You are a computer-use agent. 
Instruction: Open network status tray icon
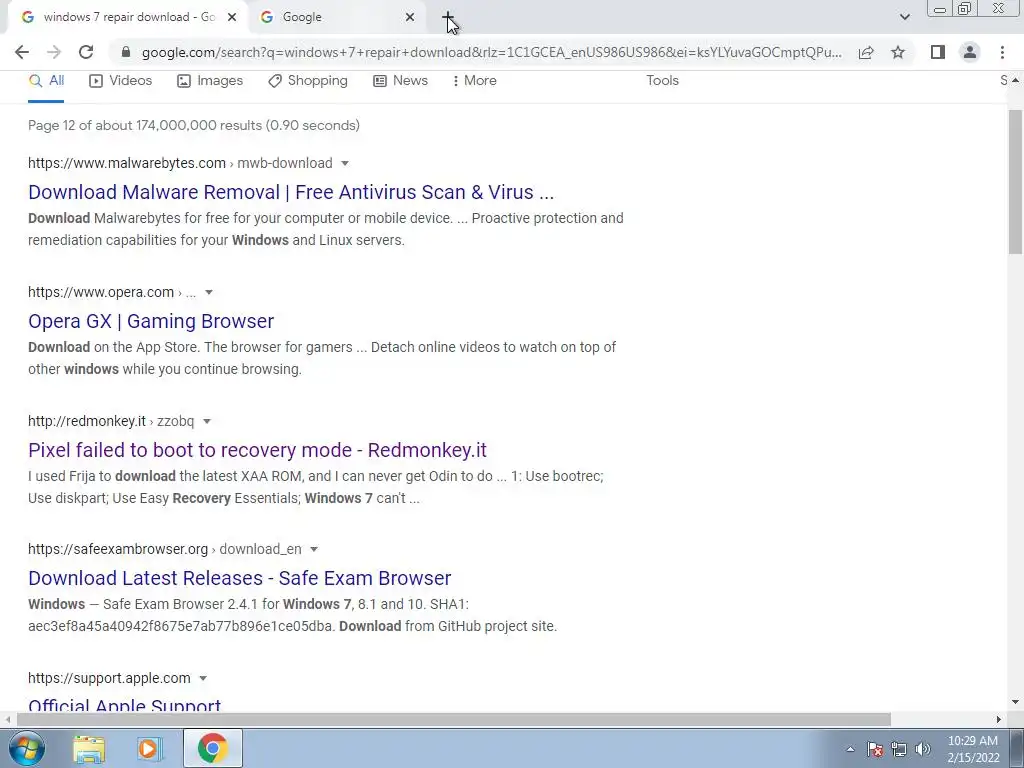coord(899,749)
